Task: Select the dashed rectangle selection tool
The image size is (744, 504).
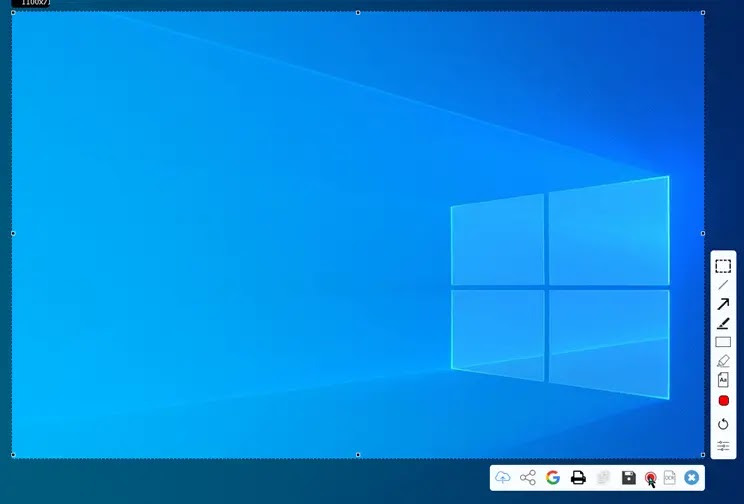Action: coord(723,266)
